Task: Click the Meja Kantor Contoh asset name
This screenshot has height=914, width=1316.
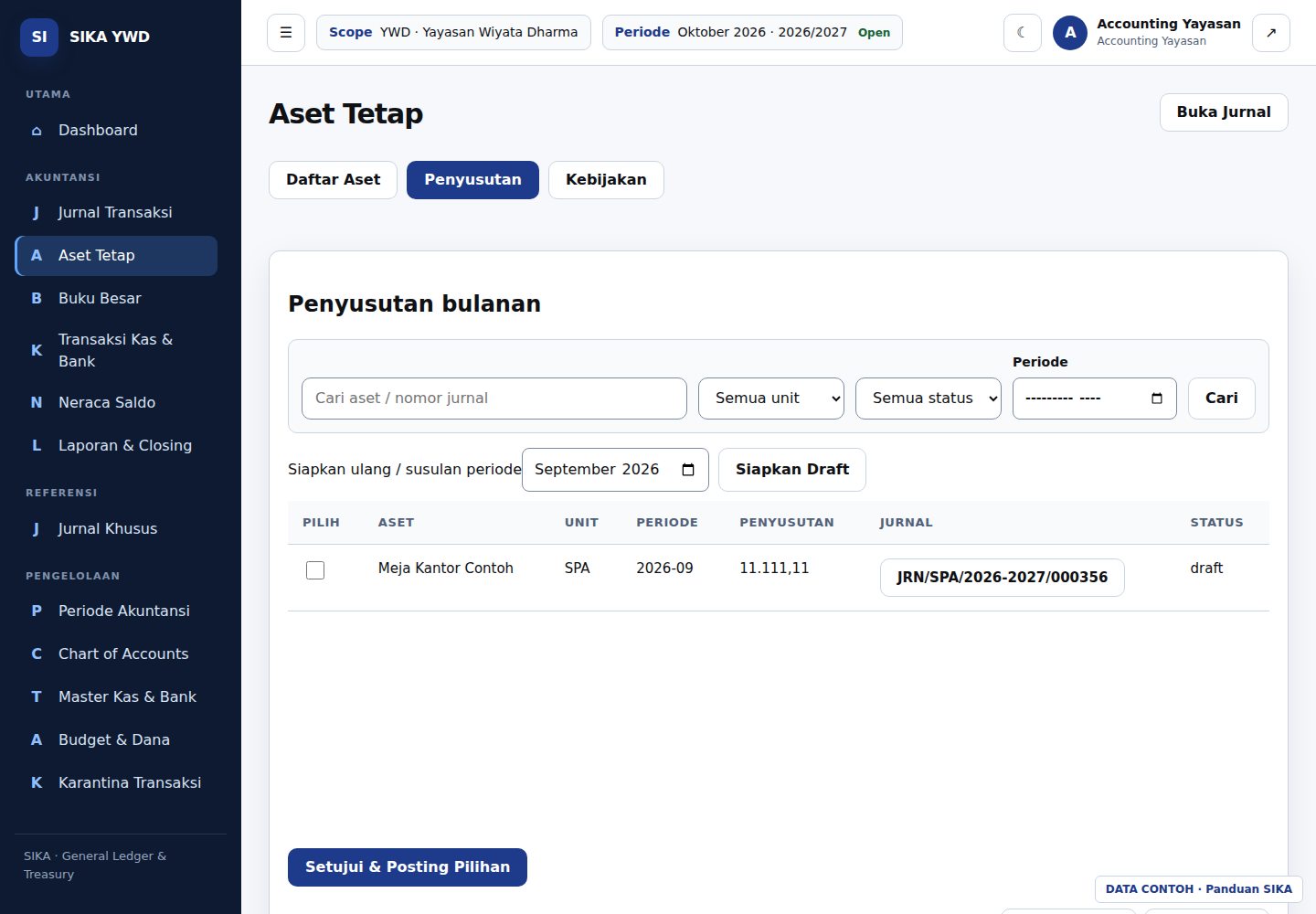Action: pos(446,569)
